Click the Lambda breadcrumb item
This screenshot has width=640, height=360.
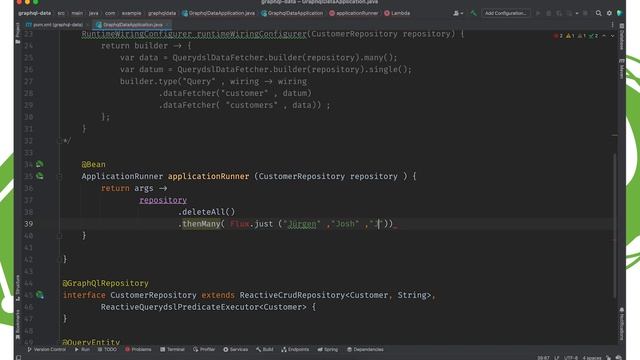coord(397,13)
